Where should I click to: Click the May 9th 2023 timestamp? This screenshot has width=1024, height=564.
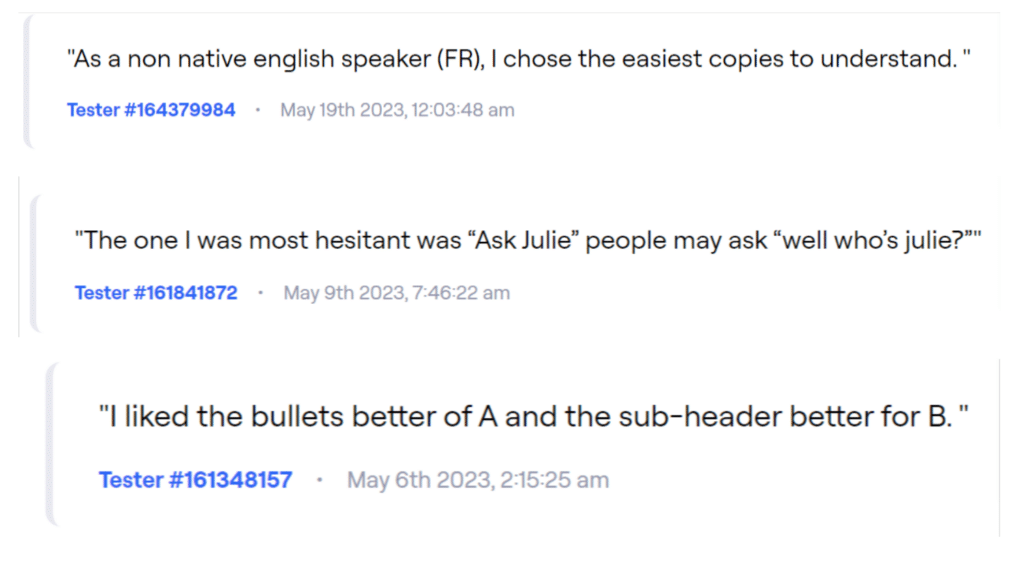396,293
